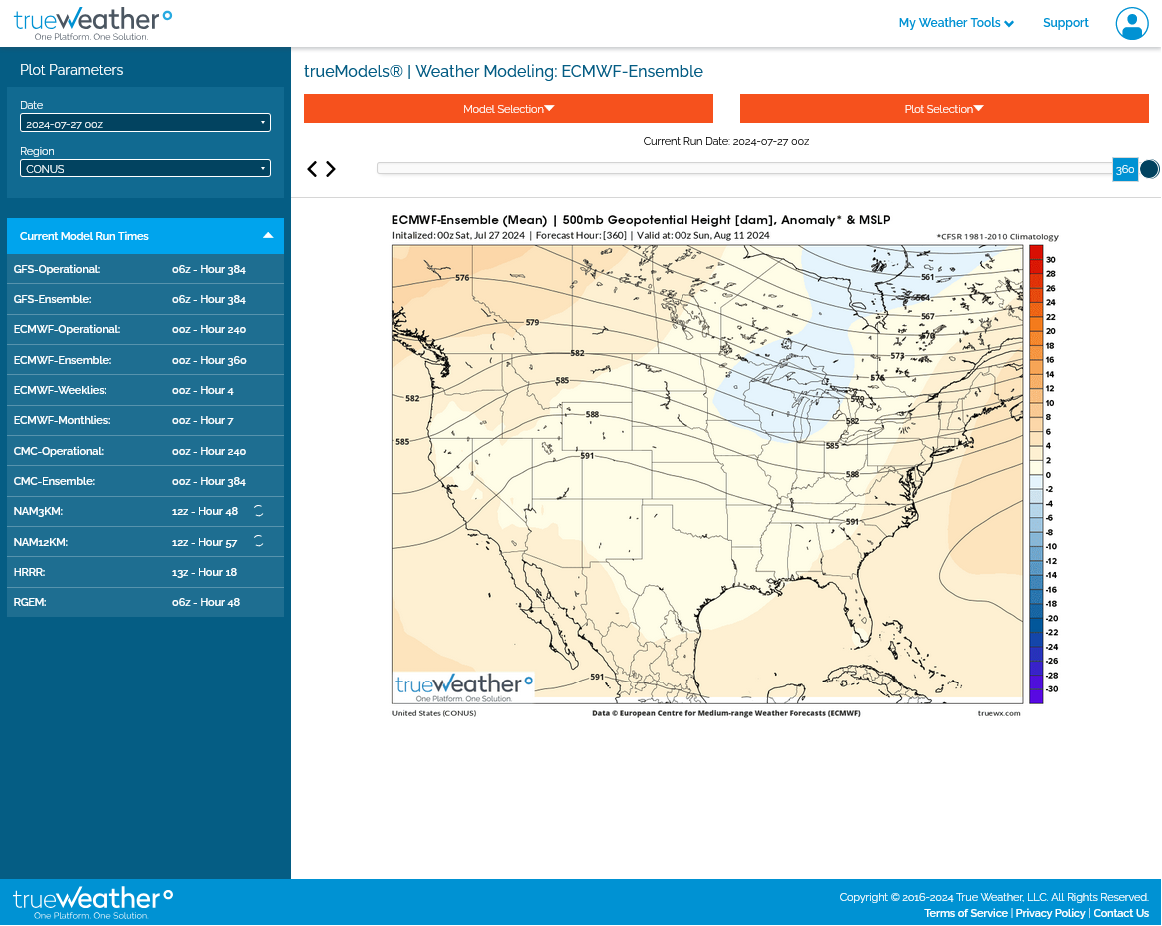Select the GFS-Ensemble run time row

(145, 299)
